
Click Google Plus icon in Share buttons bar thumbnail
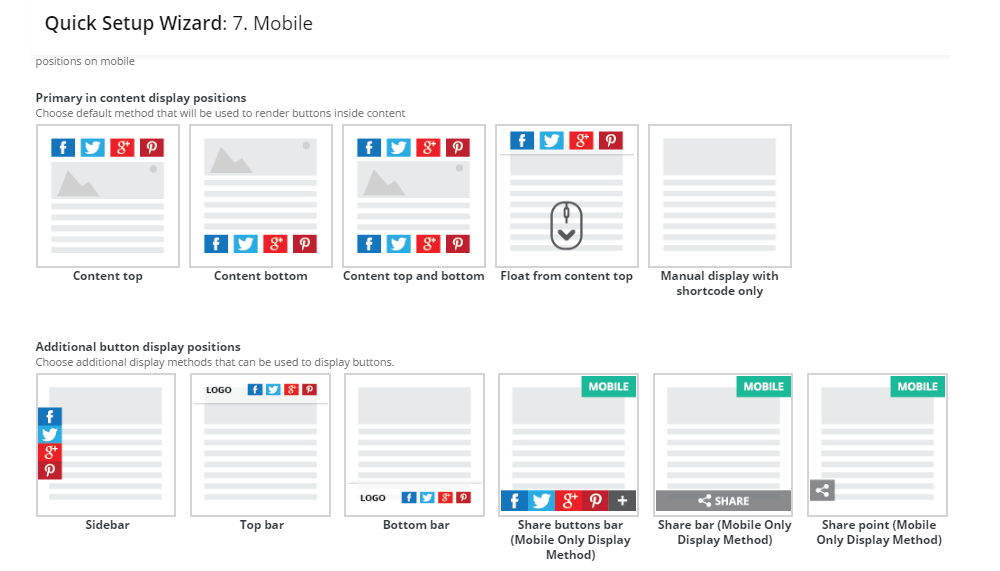569,501
